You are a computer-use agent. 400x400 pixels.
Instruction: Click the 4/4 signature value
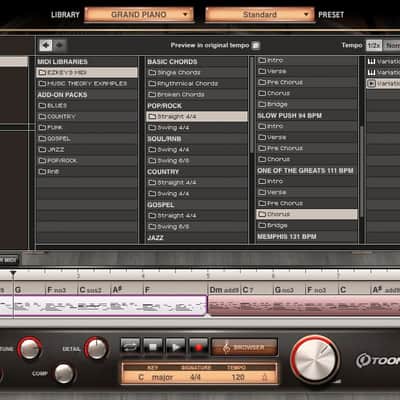195,377
